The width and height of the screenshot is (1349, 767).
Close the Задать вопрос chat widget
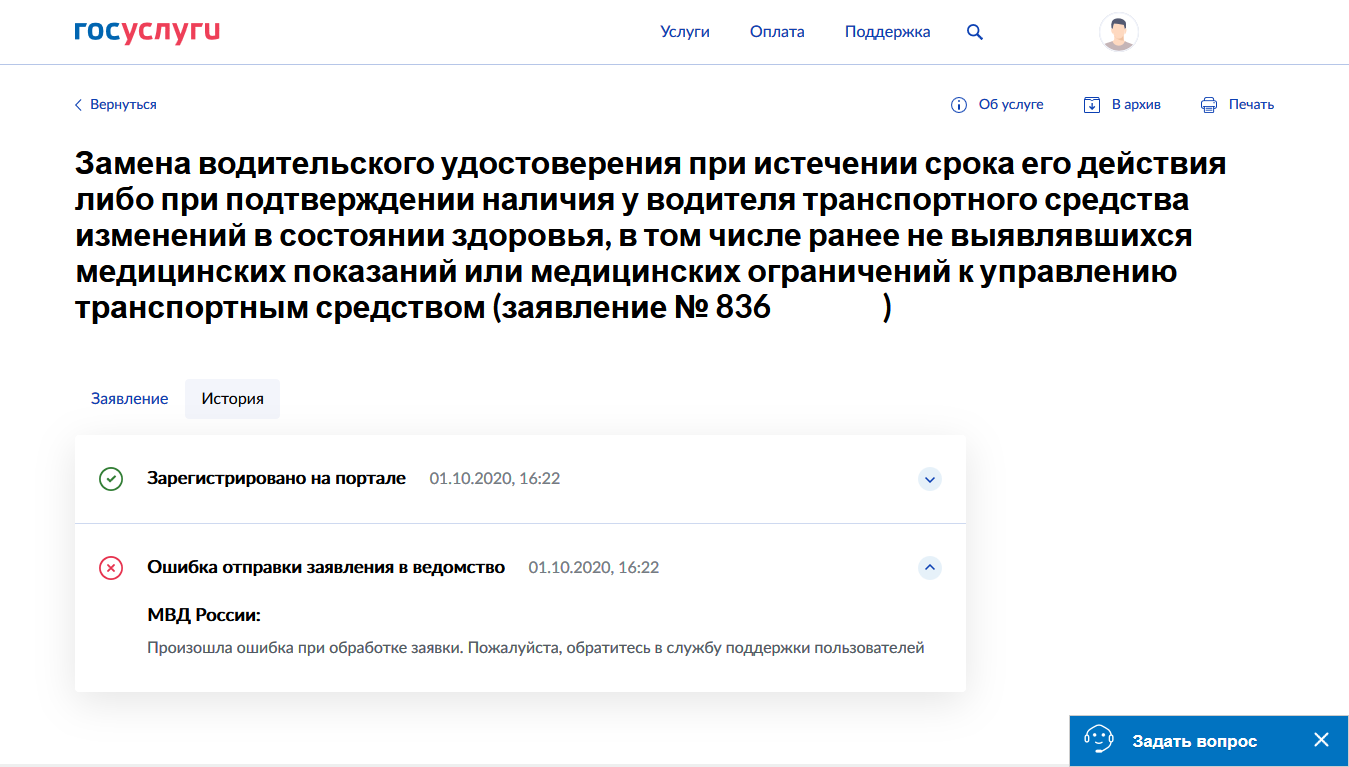pyautogui.click(x=1321, y=741)
